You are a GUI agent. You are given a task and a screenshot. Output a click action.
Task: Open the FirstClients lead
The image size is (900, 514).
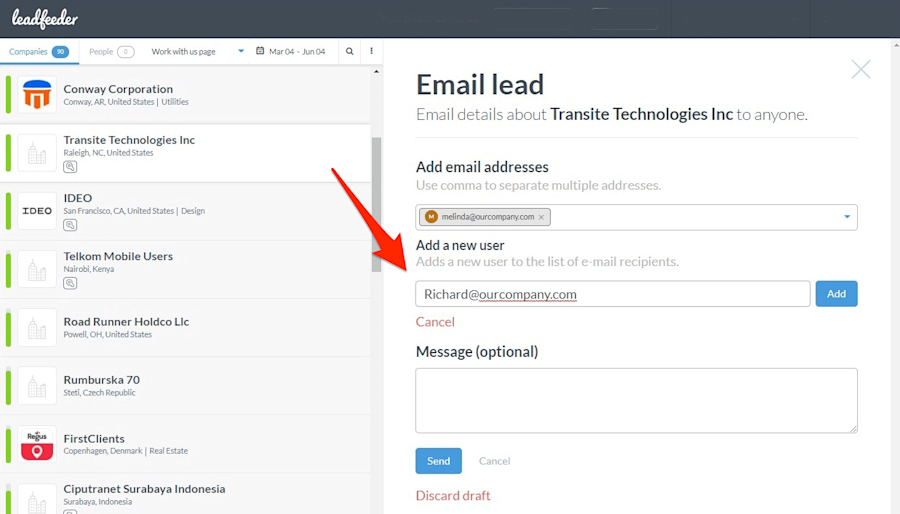click(185, 444)
